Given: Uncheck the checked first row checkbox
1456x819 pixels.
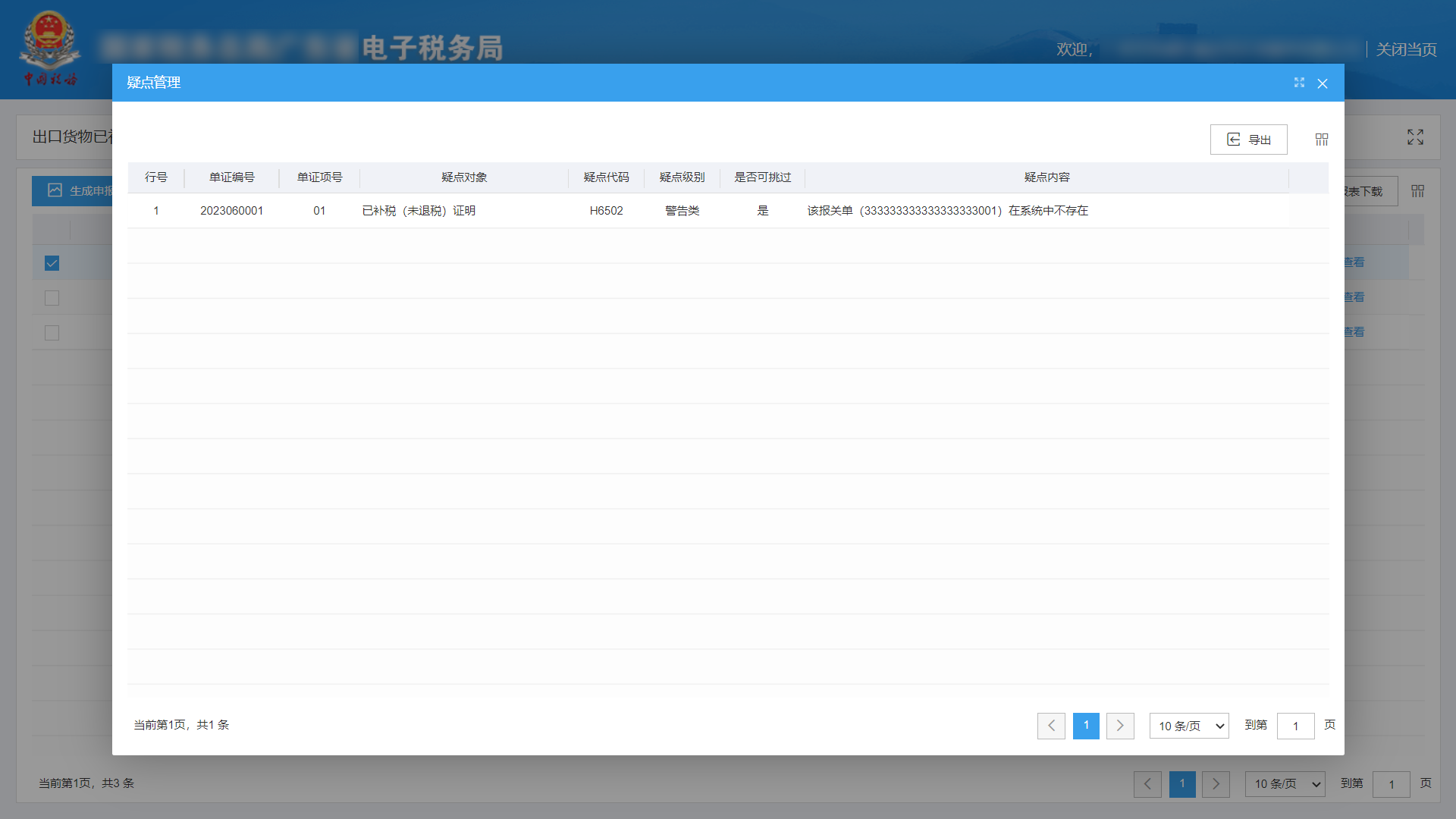Looking at the screenshot, I should coord(52,263).
